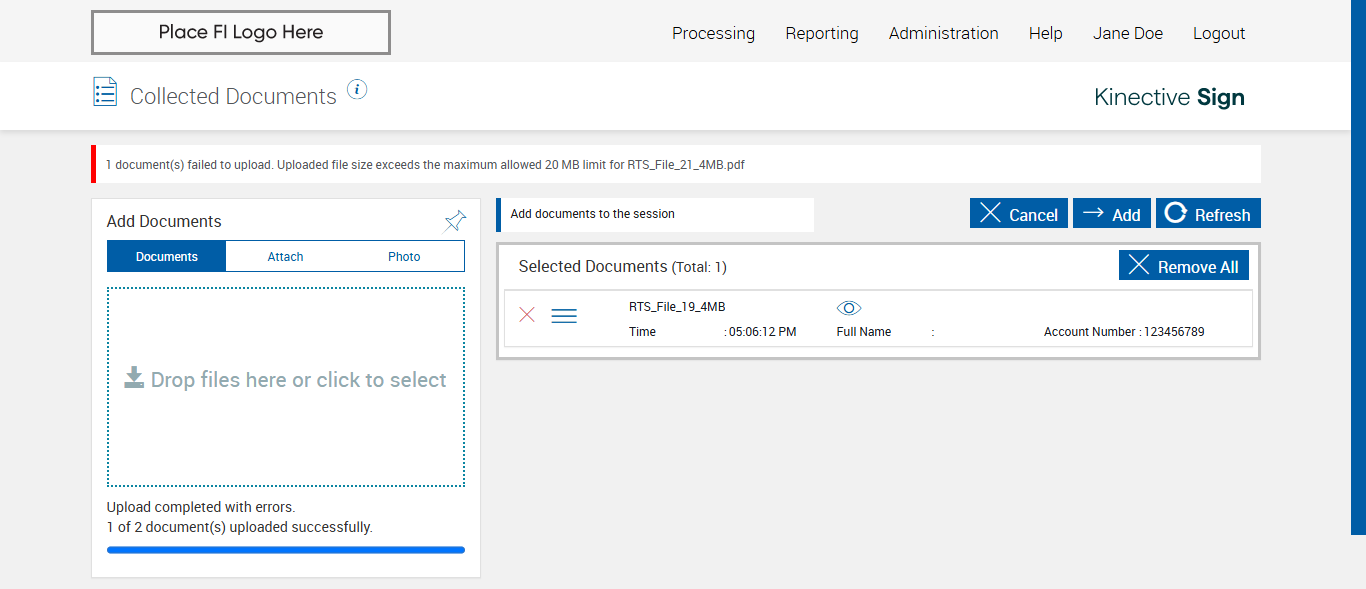Remove RTS_File_19_4MB with the red X icon
Viewport: 1366px width, 589px height.
click(x=527, y=315)
